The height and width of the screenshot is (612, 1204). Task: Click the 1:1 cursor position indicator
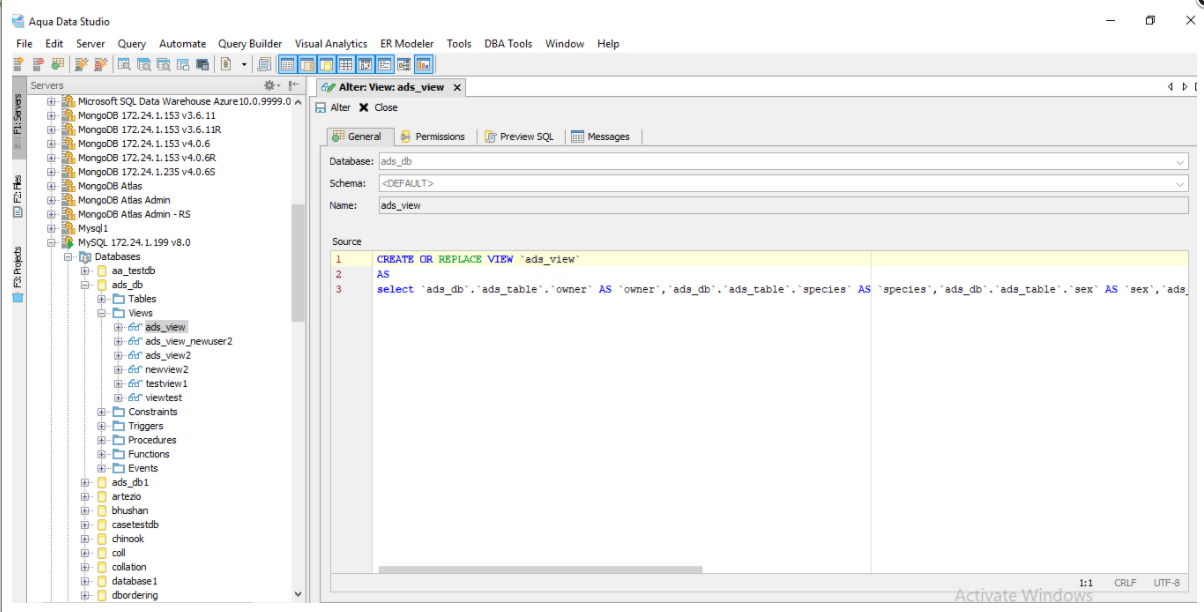[x=1085, y=583]
